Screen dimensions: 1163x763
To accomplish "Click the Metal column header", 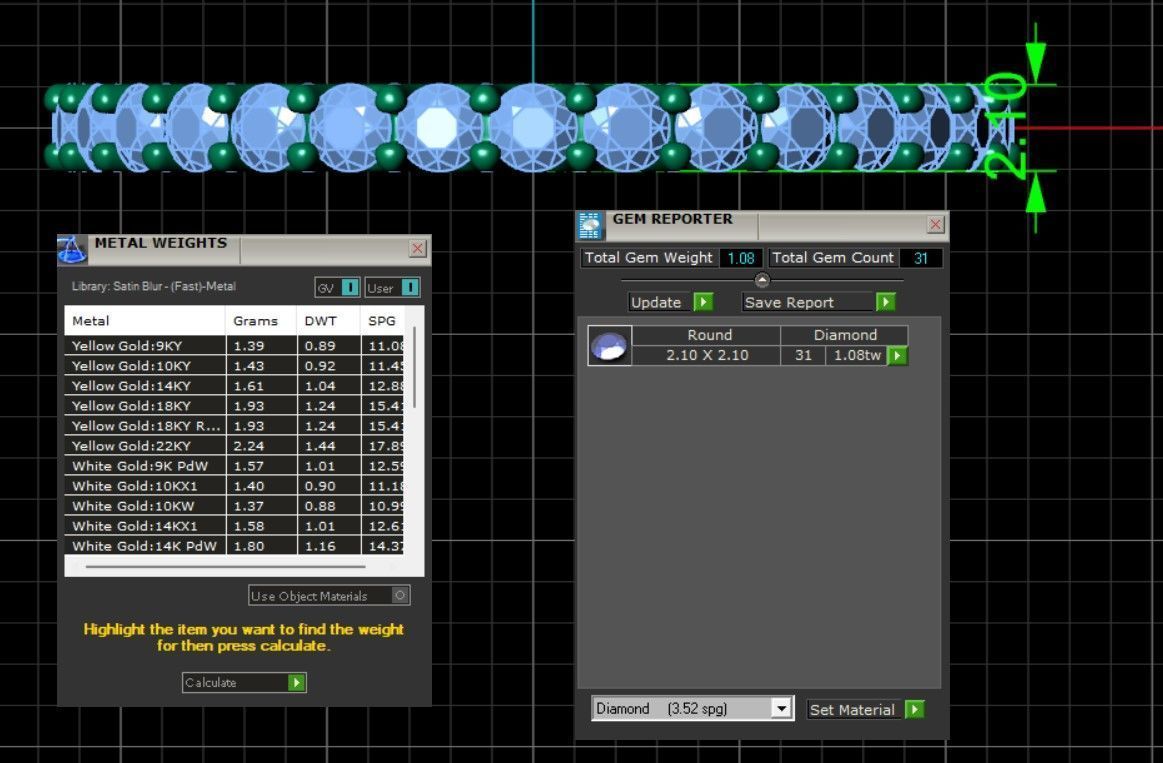I will [145, 321].
